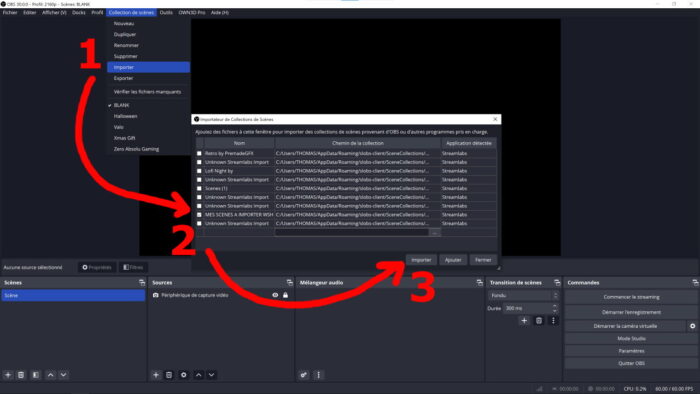Add a new scene with plus icon

tap(8, 375)
